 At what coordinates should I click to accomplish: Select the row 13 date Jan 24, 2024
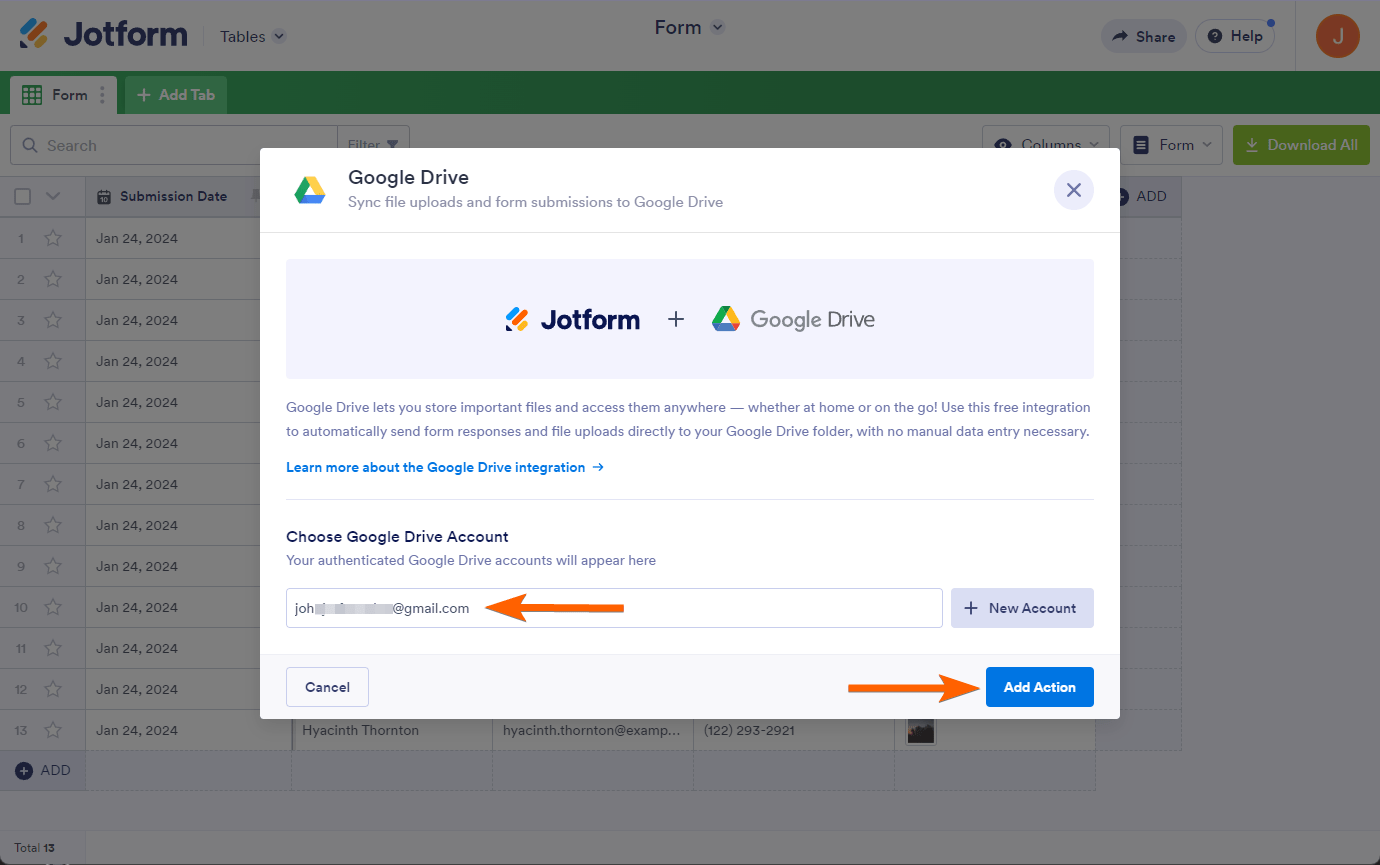click(x=137, y=730)
